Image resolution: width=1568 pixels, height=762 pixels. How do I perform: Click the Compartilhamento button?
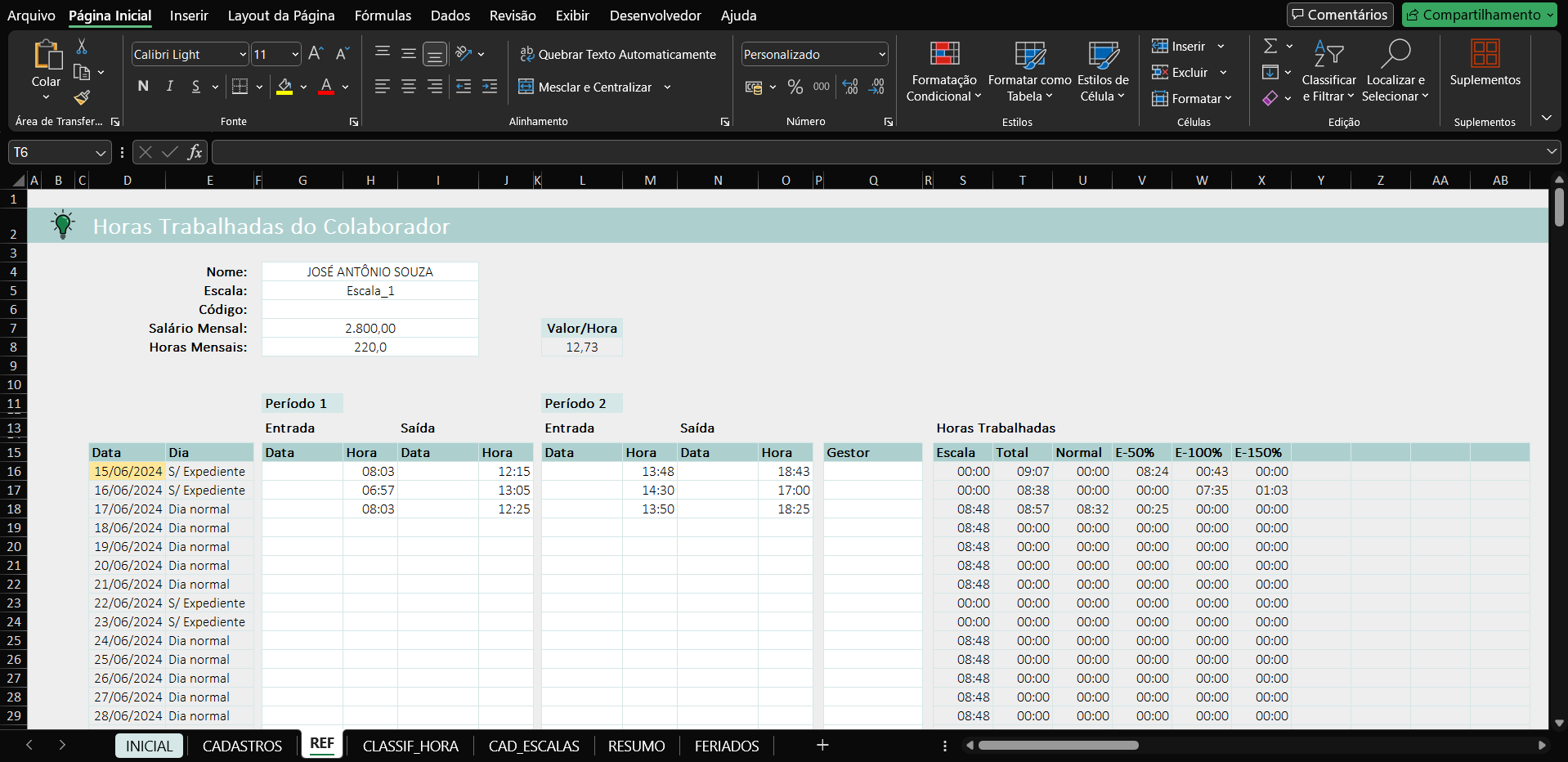(x=1478, y=14)
